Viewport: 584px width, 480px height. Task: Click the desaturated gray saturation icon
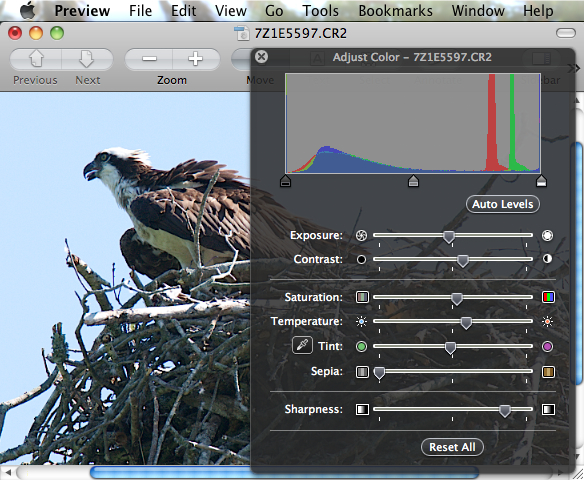click(x=362, y=297)
